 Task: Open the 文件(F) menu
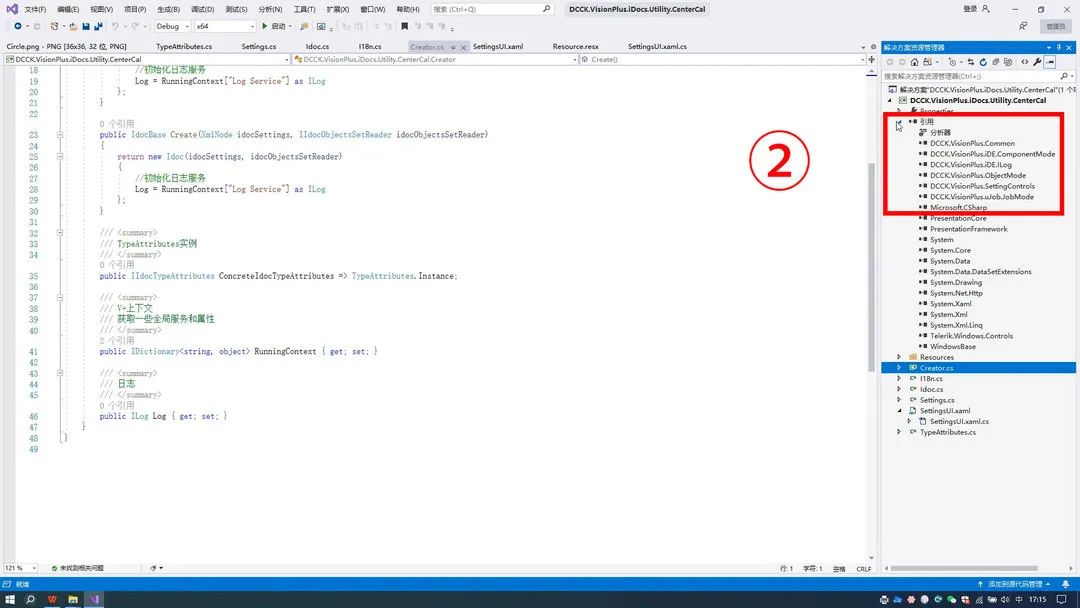pos(35,9)
